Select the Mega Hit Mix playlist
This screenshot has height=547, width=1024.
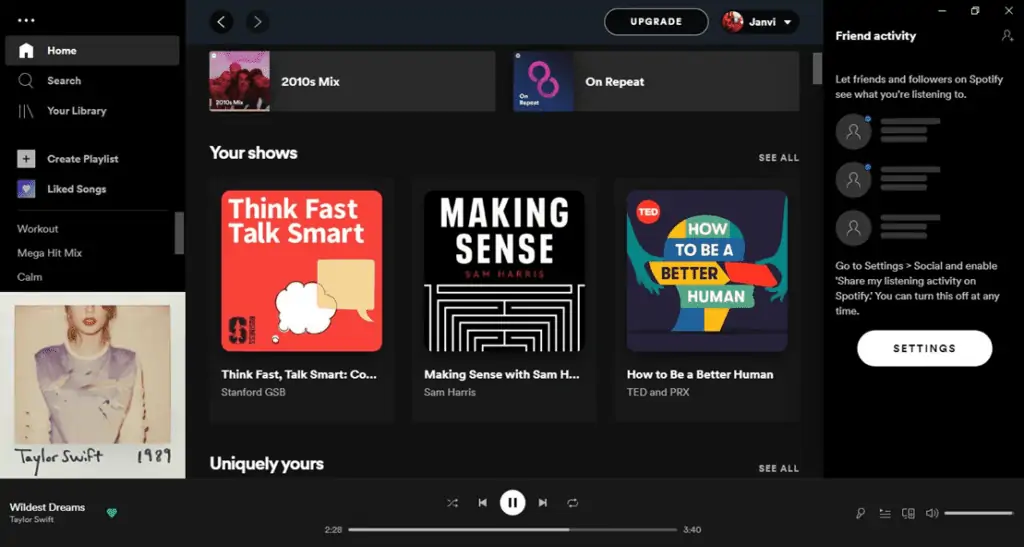point(49,253)
